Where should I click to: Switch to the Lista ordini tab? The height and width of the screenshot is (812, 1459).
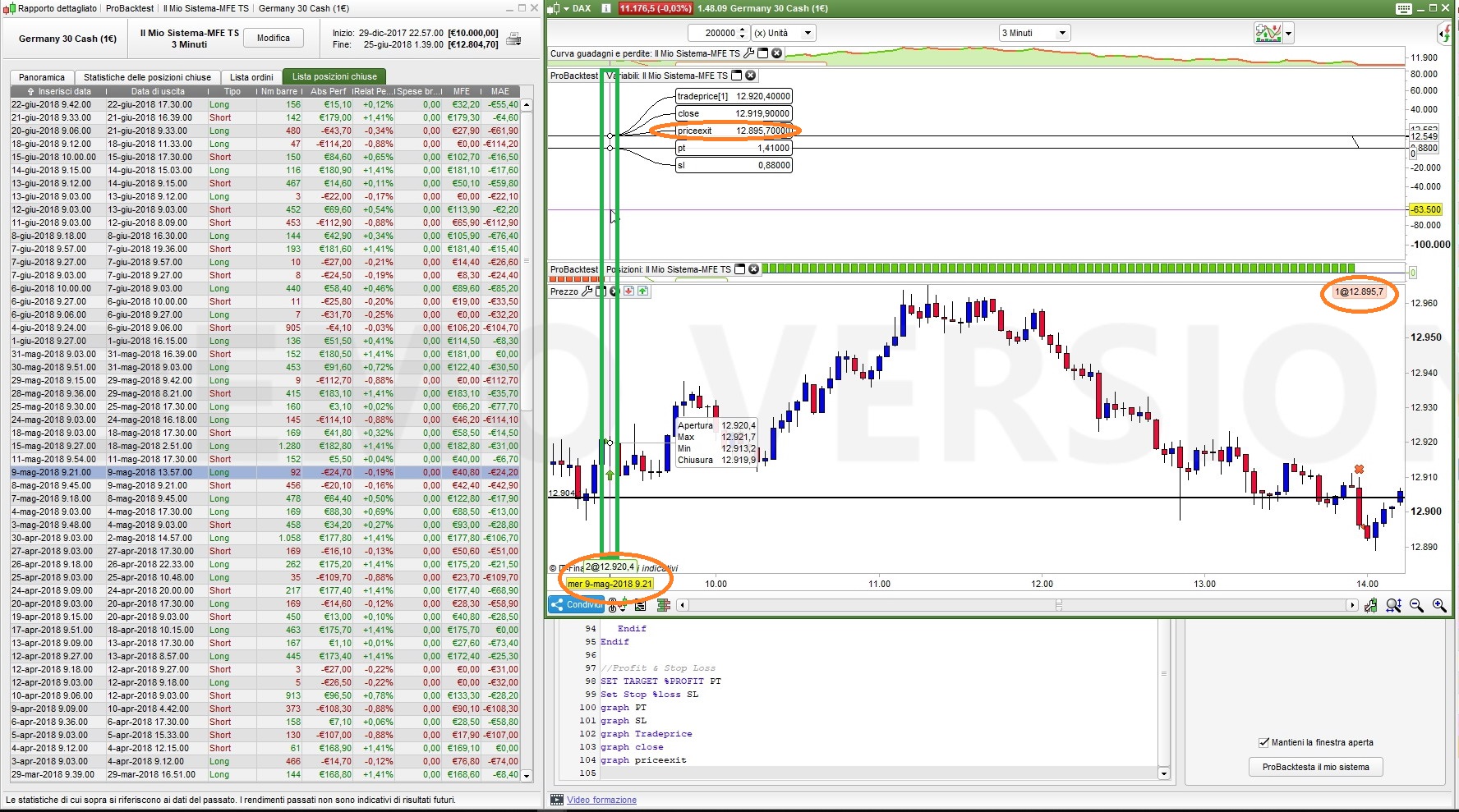(x=251, y=77)
